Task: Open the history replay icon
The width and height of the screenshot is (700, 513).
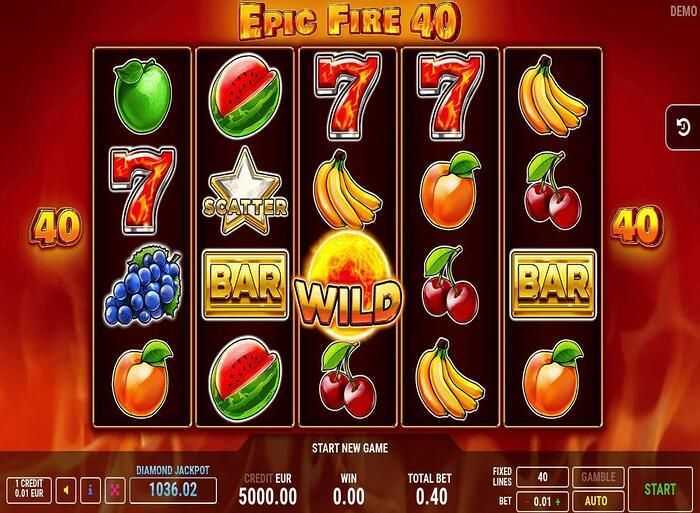Action: coord(683,128)
